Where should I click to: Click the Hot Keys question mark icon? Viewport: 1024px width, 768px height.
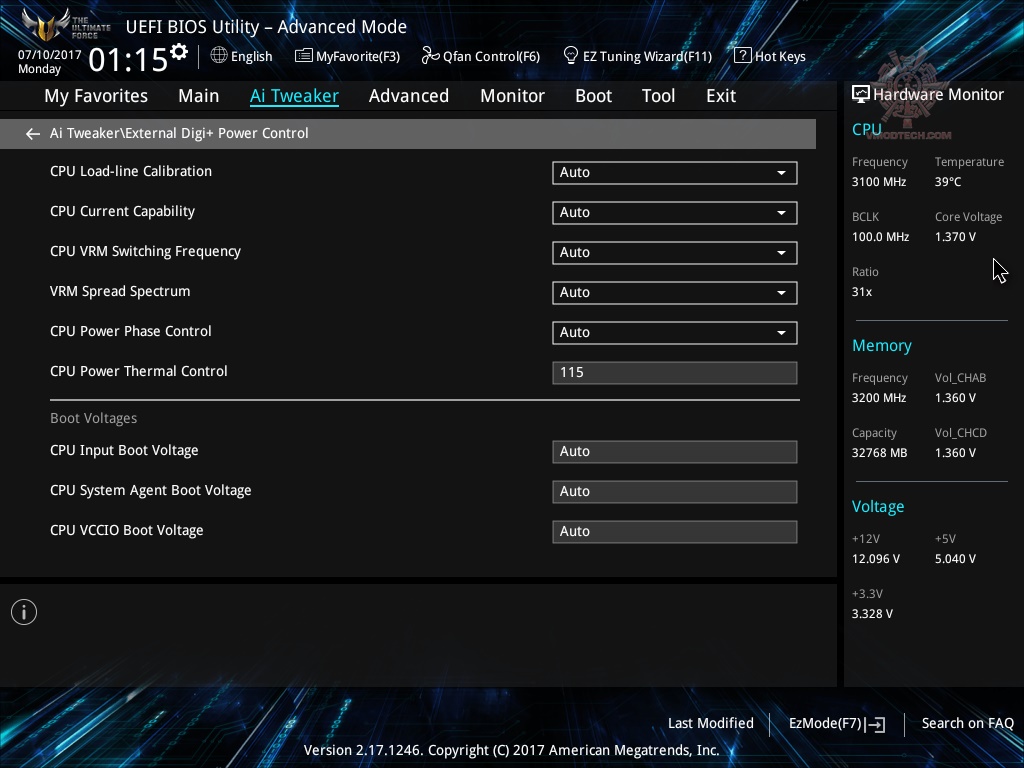point(743,56)
